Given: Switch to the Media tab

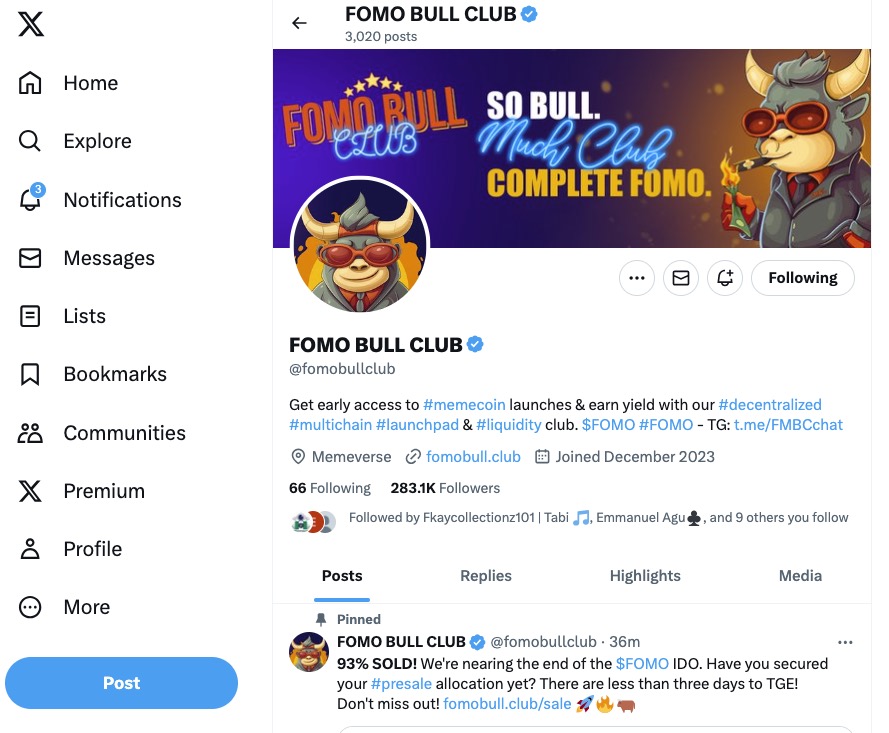Looking at the screenshot, I should (800, 576).
